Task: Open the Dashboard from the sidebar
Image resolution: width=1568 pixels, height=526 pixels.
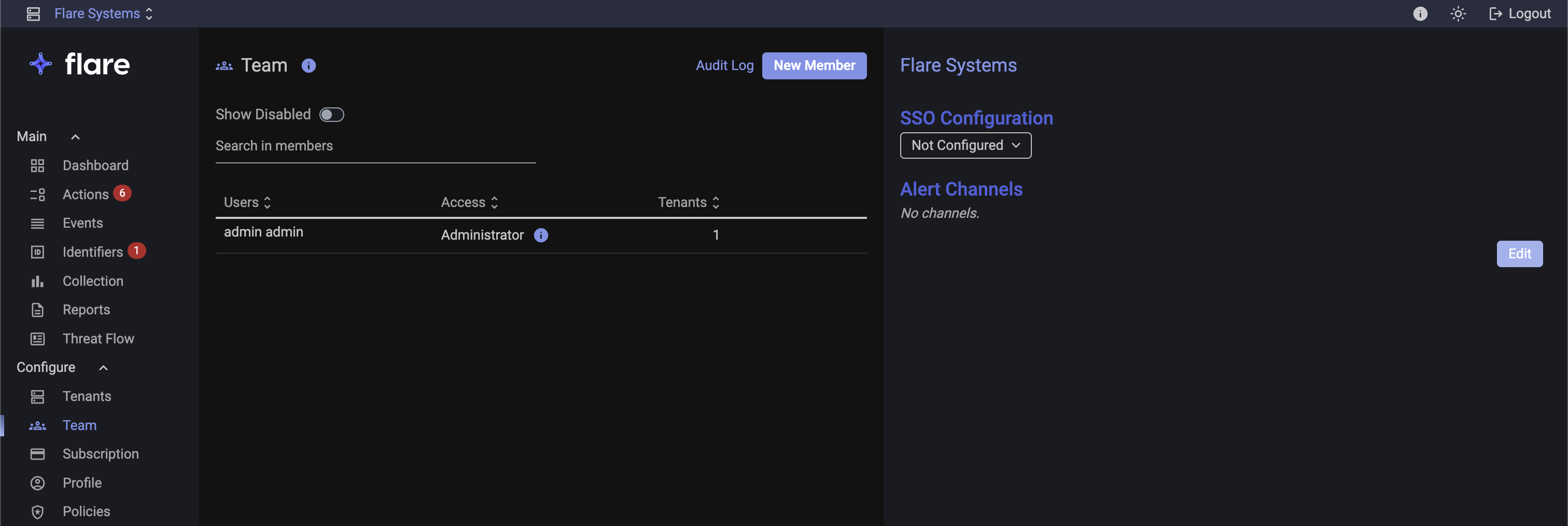Action: point(95,165)
